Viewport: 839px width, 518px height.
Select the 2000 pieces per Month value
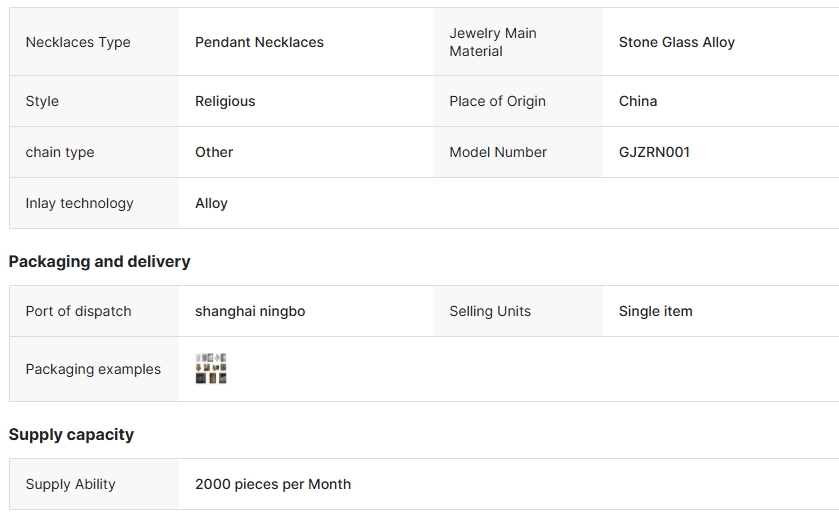click(x=273, y=484)
